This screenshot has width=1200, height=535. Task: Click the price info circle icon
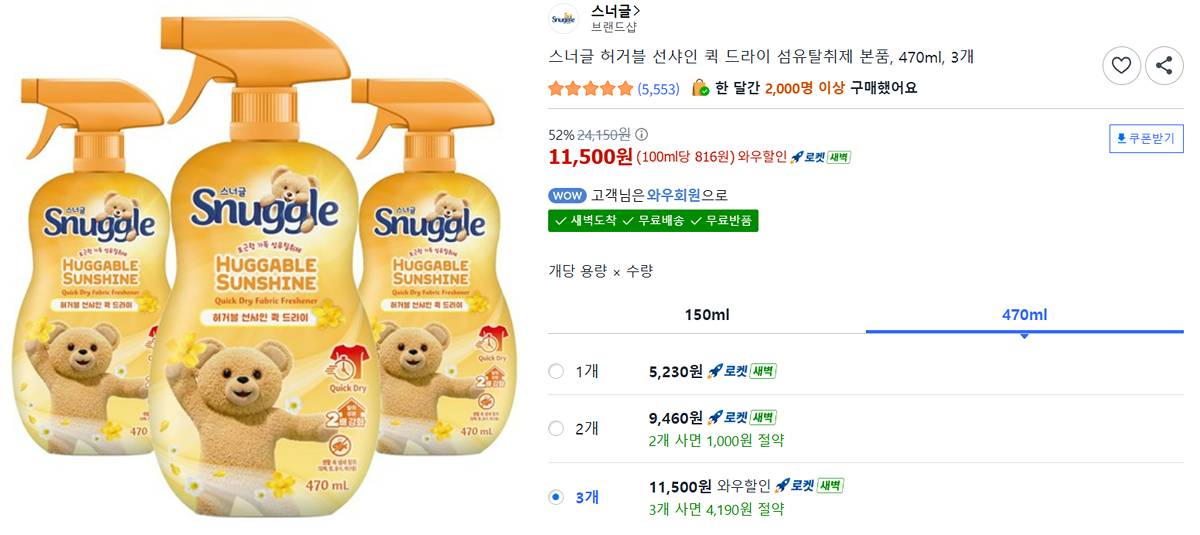point(642,134)
